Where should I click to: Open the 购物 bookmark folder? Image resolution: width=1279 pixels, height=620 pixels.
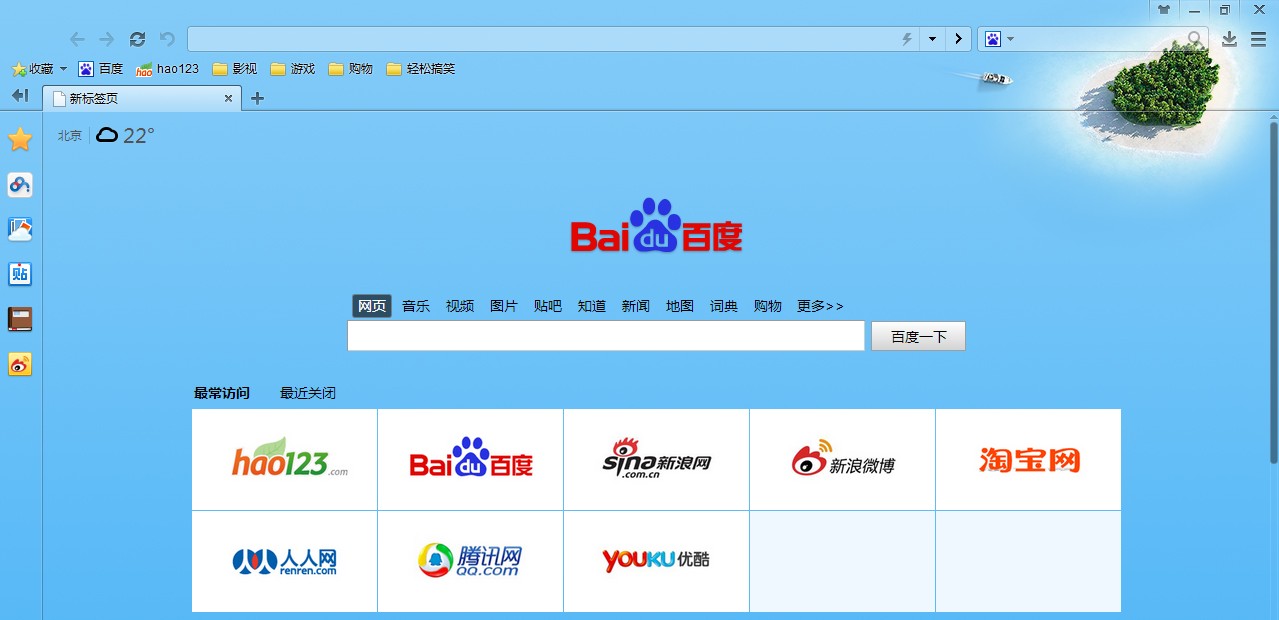coord(350,69)
